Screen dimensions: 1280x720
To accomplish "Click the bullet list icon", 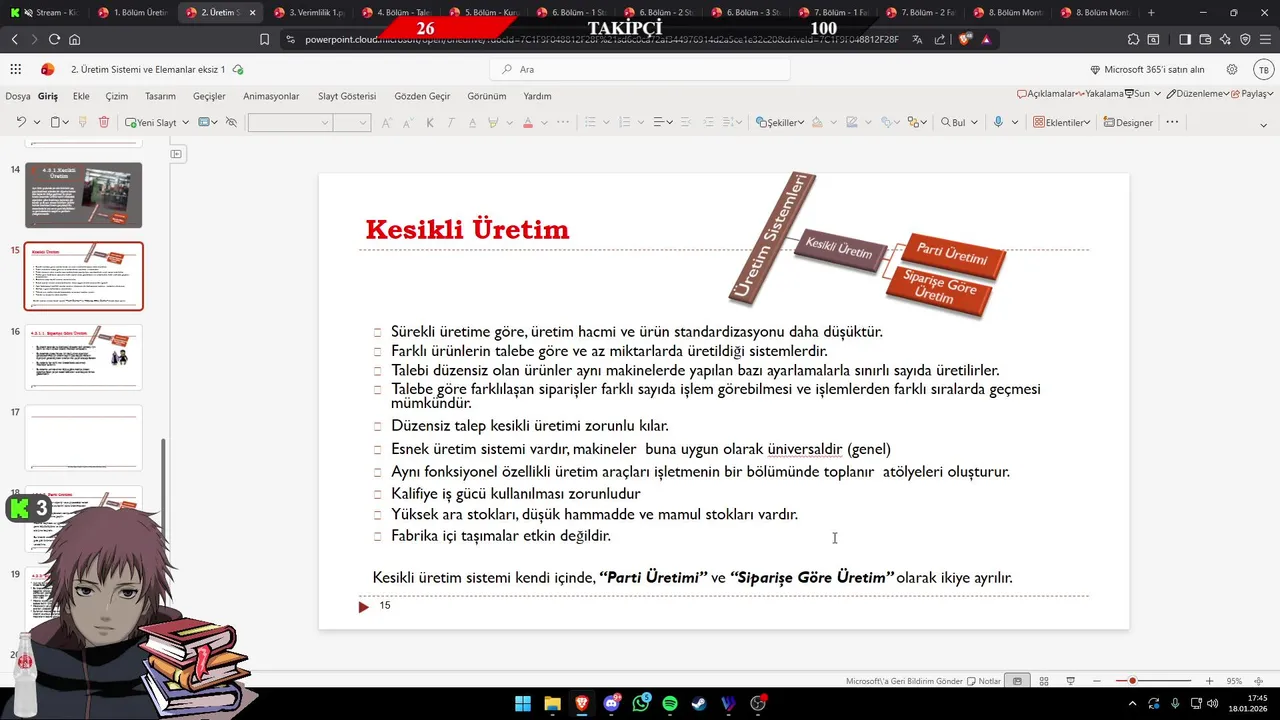I will (x=590, y=122).
